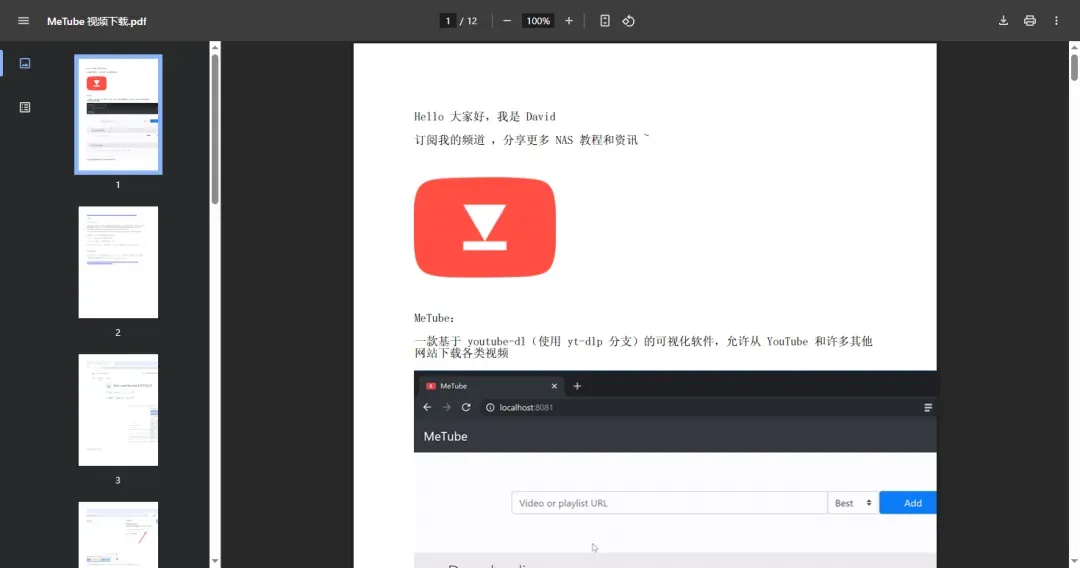Viewport: 1080px width, 568px height.
Task: Zoom out with the minus button
Action: 507,21
